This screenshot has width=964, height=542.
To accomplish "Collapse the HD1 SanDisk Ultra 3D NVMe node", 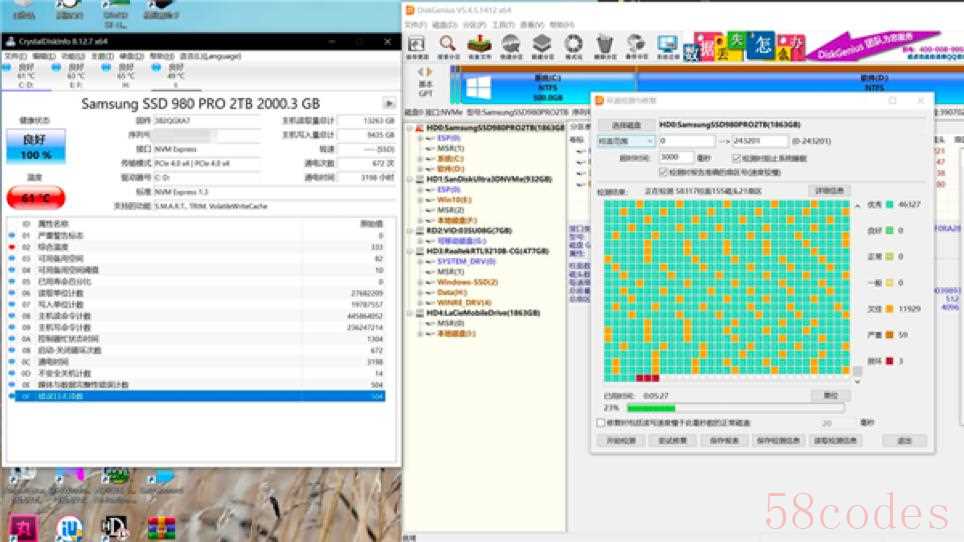I will tap(409, 179).
